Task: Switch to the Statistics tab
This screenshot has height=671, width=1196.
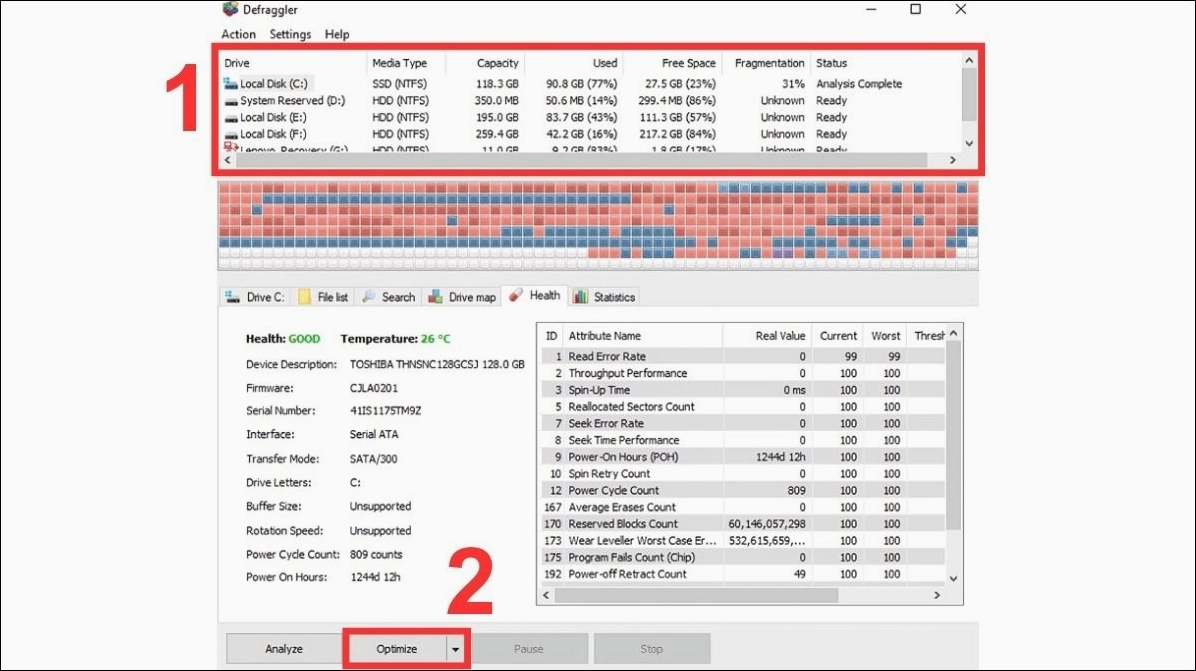Action: (x=604, y=297)
